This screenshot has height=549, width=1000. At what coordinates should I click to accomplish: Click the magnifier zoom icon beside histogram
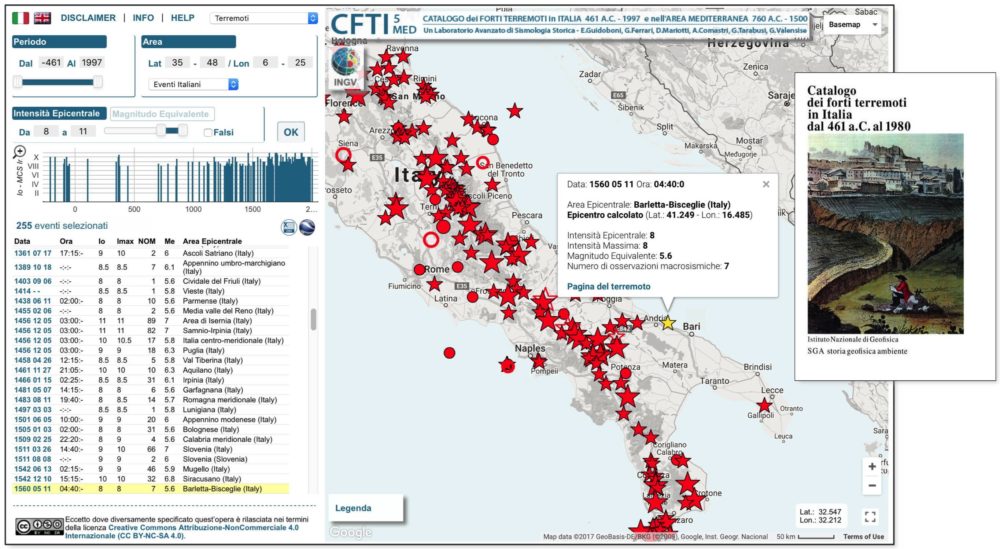(x=20, y=152)
